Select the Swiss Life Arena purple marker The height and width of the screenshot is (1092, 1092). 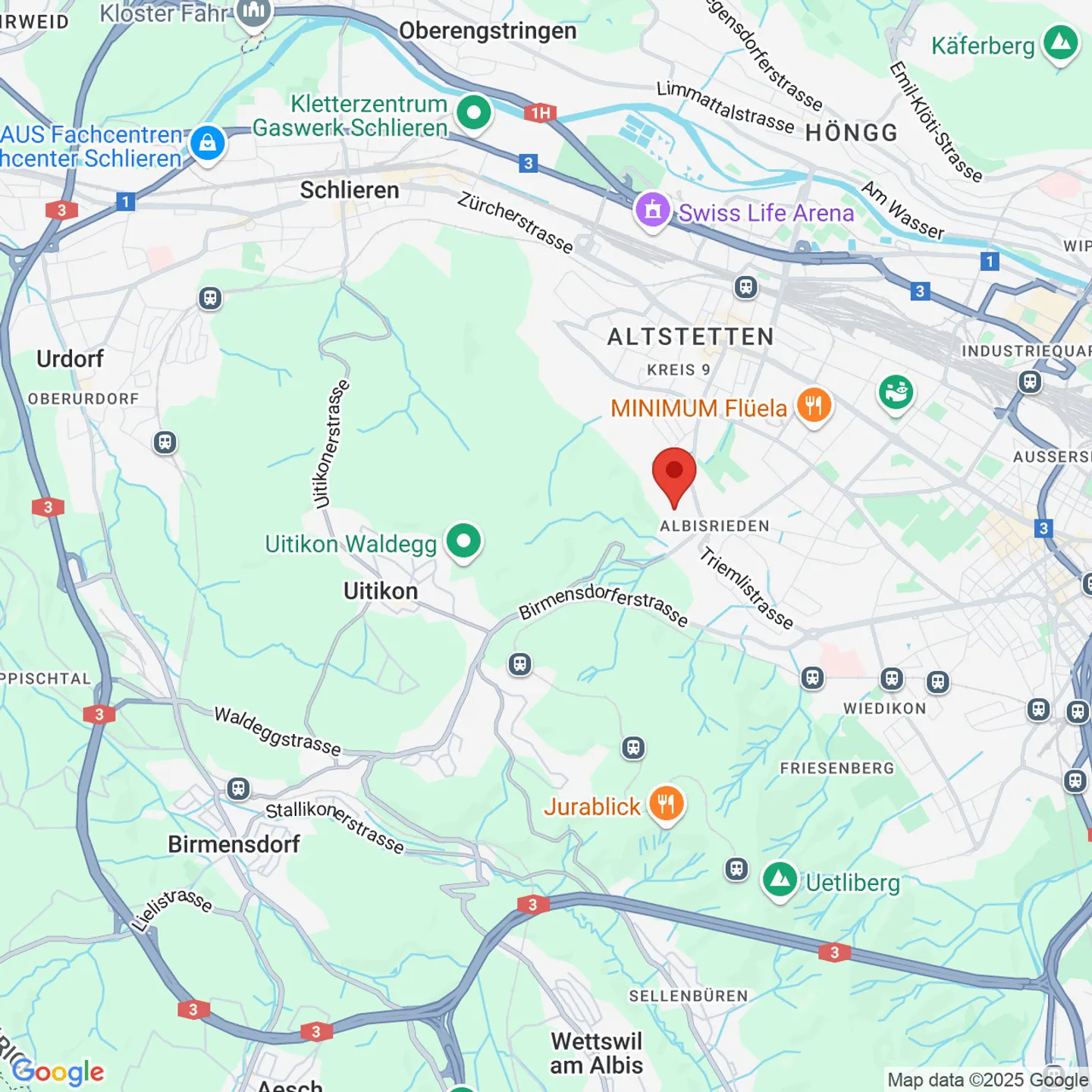coord(653,211)
